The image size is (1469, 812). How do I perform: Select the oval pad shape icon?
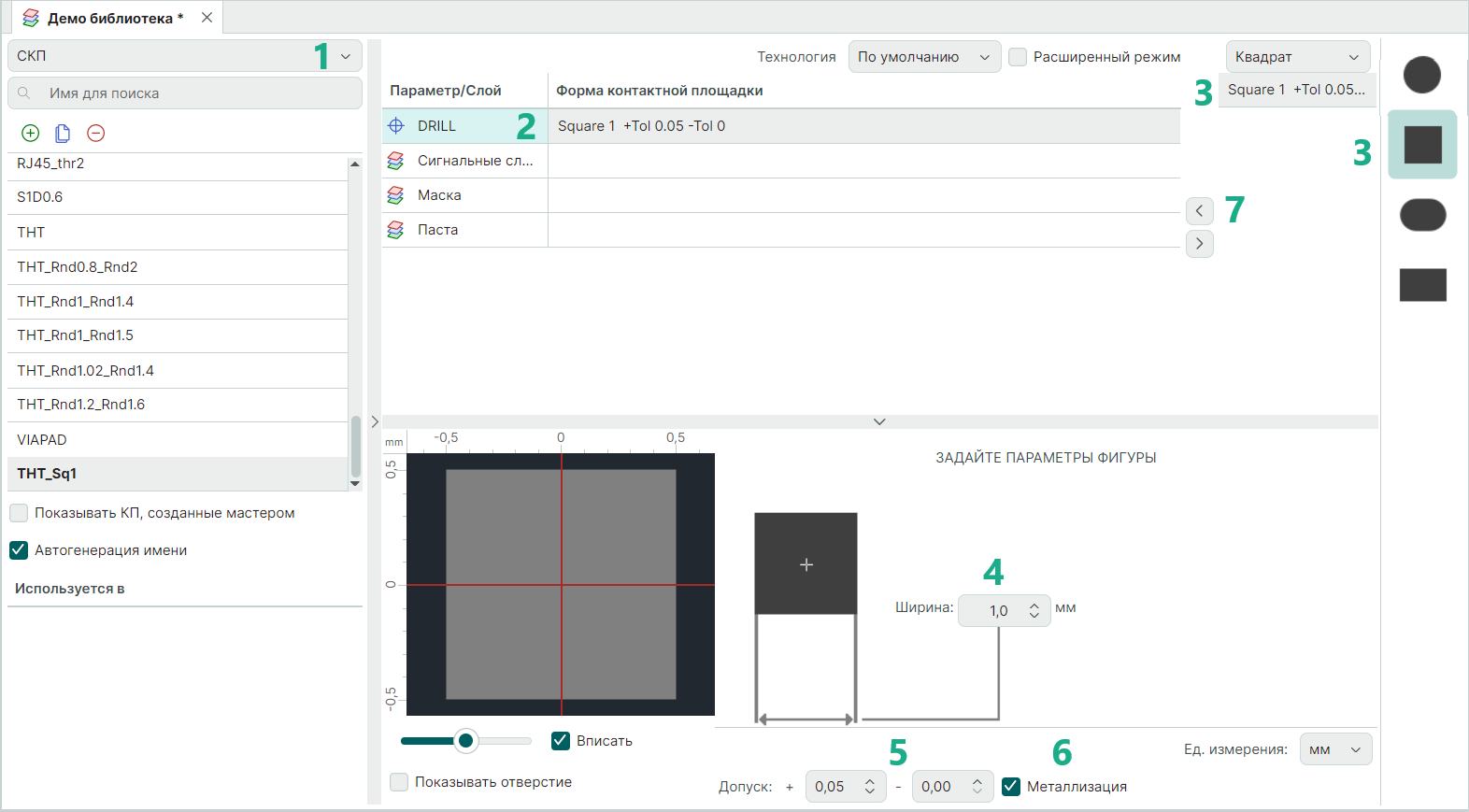1422,215
